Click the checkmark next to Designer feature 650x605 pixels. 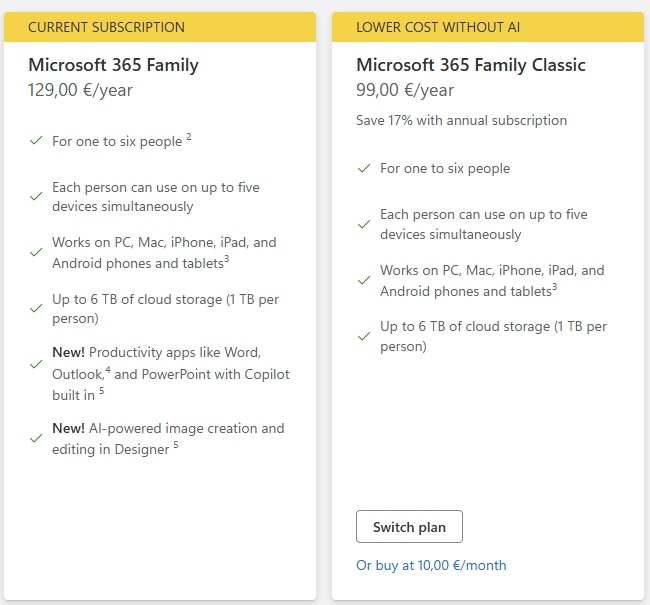pyautogui.click(x=36, y=438)
